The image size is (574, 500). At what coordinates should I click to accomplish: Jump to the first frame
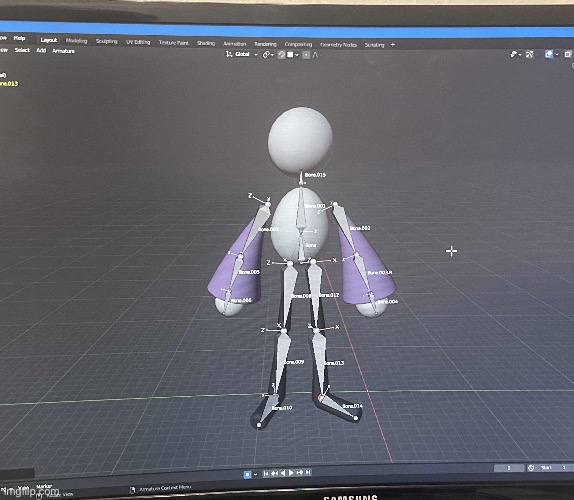(x=266, y=473)
